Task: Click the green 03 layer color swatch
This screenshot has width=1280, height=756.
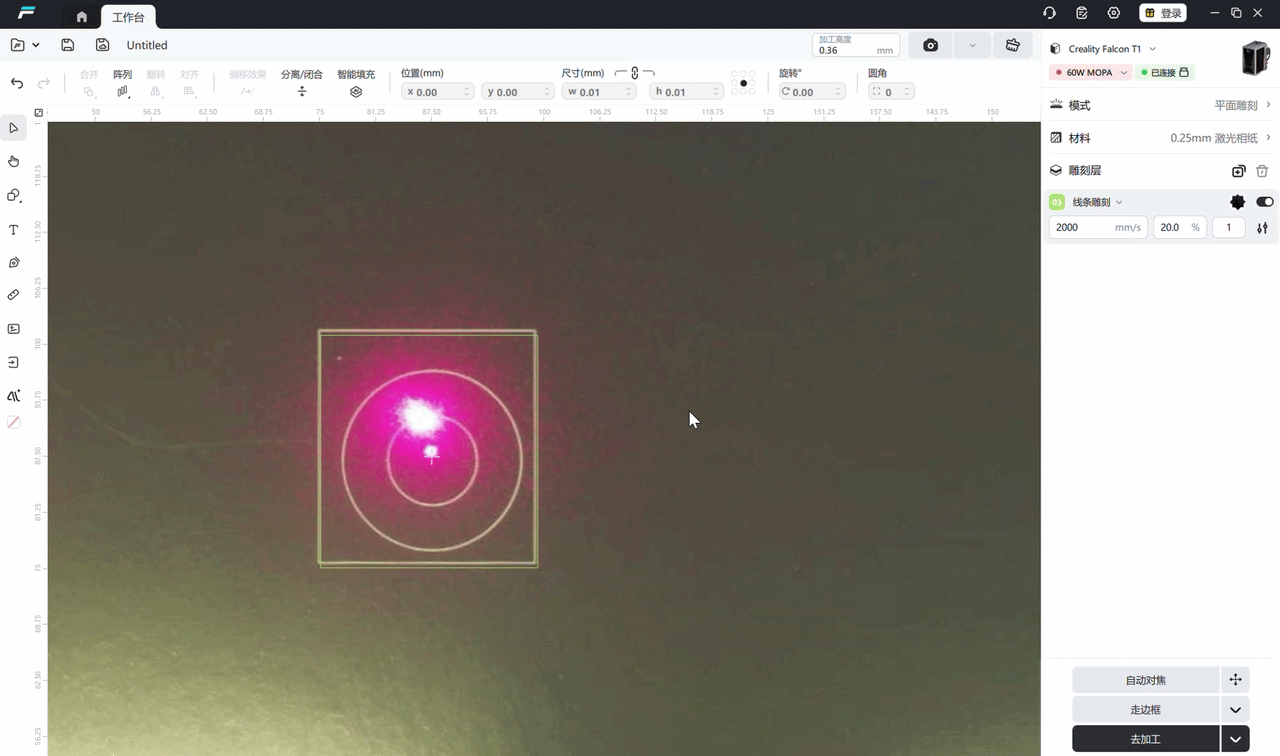Action: point(1057,202)
